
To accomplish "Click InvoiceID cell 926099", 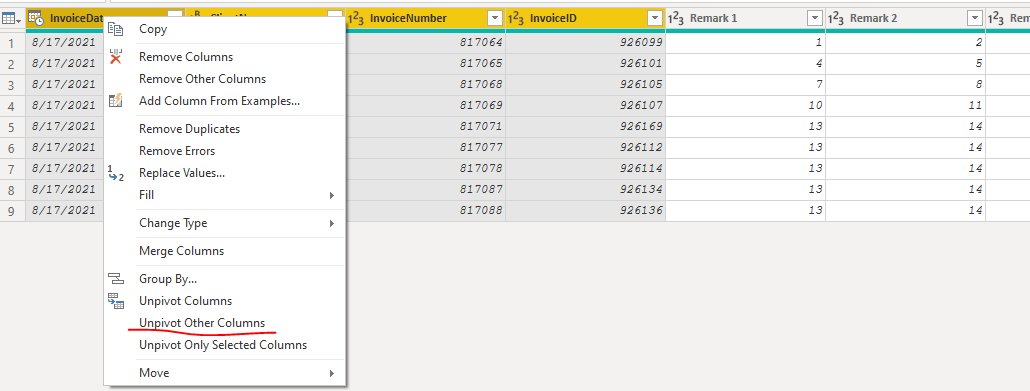I will tap(585, 43).
